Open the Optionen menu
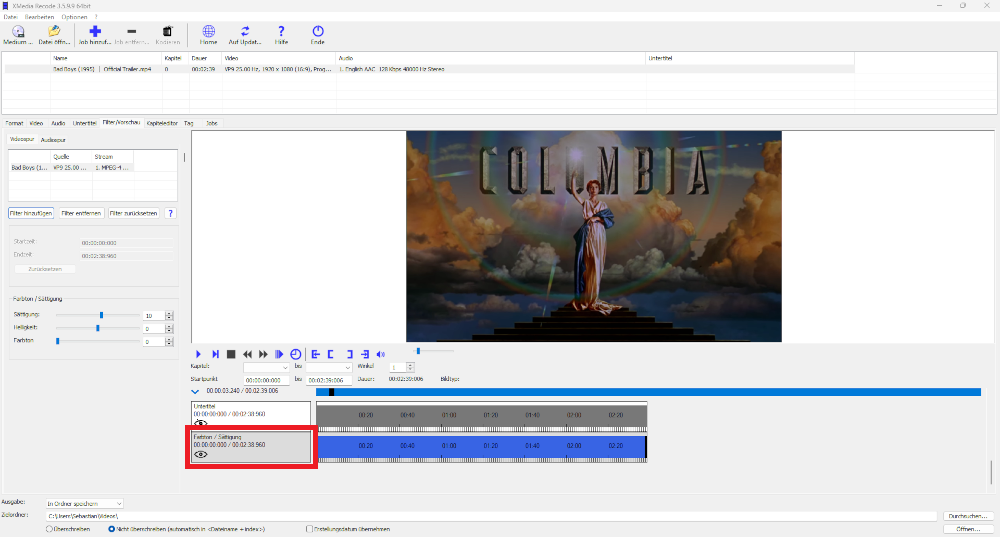The height and width of the screenshot is (537, 1000). click(74, 17)
